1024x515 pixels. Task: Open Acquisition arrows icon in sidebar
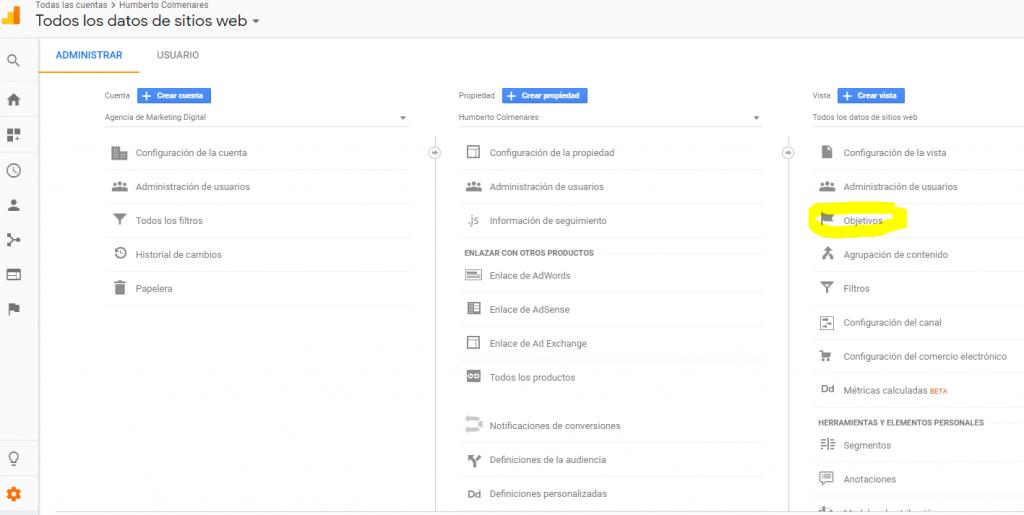tap(13, 240)
